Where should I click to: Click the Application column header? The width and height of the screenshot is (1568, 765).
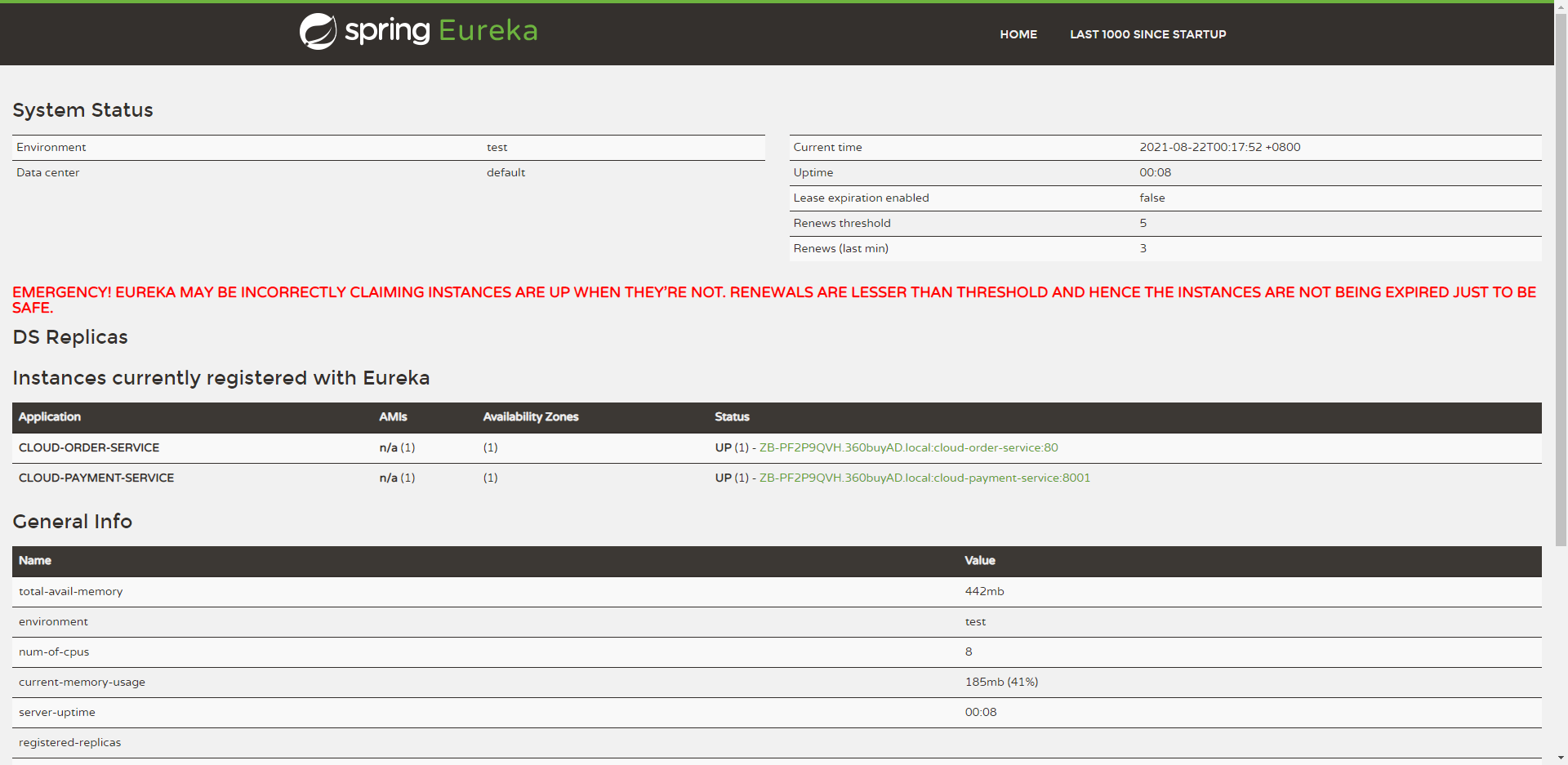coord(50,416)
